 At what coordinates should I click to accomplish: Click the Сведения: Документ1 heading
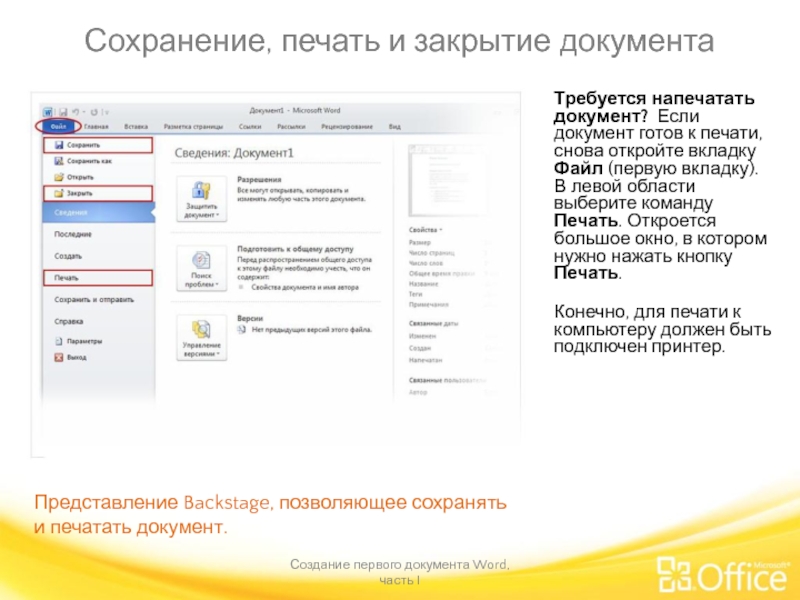point(234,153)
